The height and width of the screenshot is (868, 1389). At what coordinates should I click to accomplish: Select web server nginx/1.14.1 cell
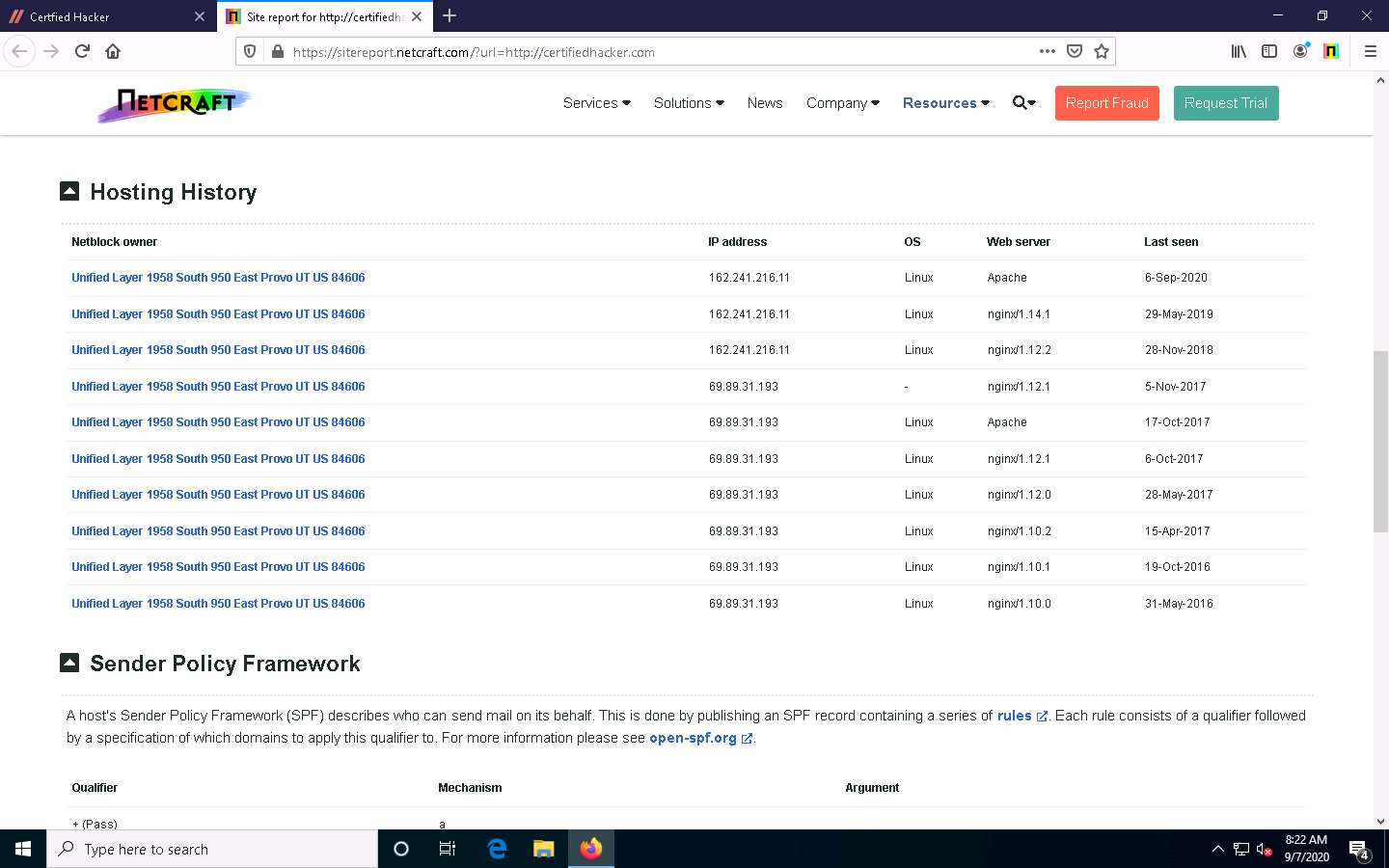pos(1020,314)
